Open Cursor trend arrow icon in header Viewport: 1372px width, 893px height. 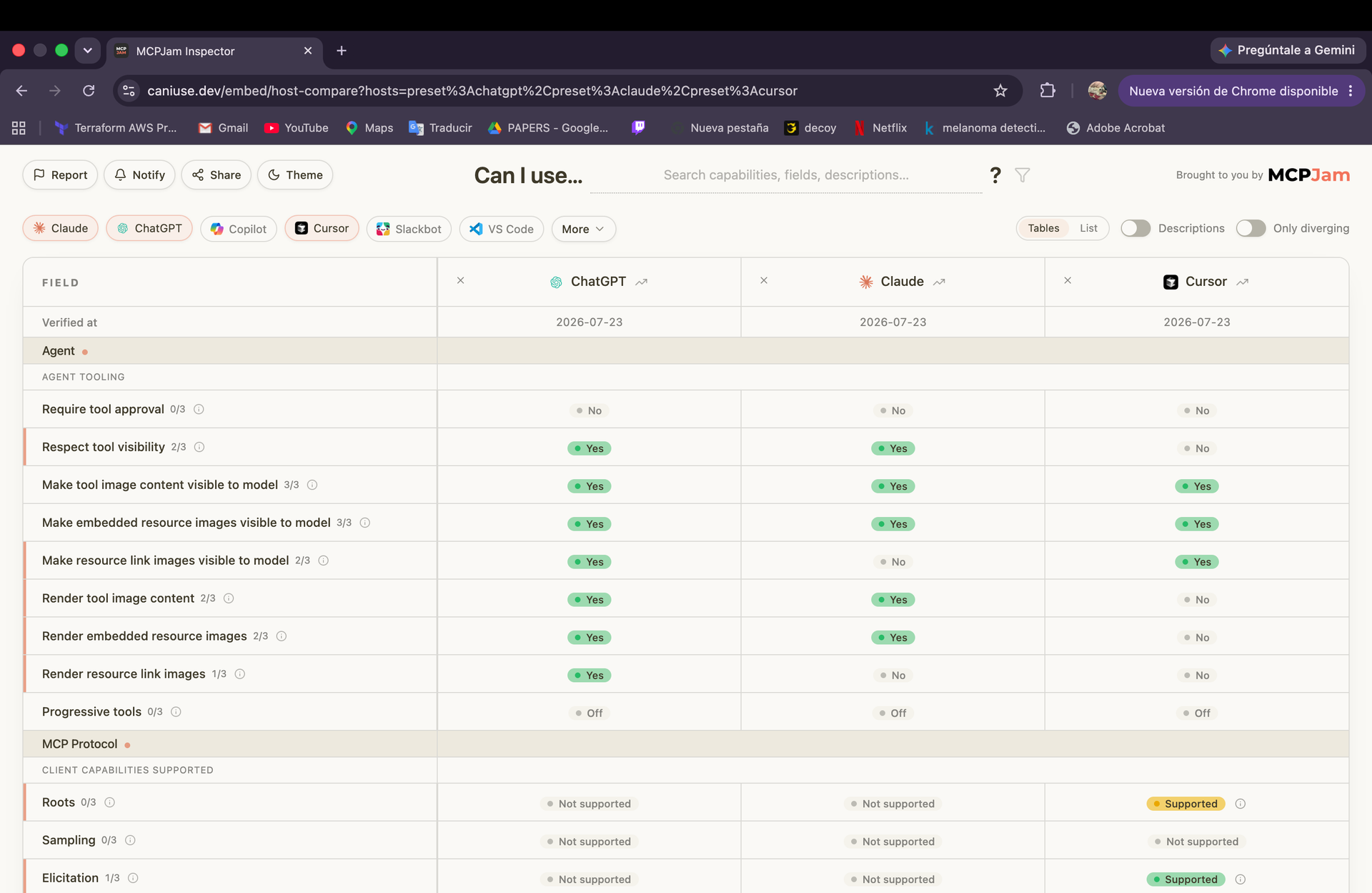(x=1243, y=282)
